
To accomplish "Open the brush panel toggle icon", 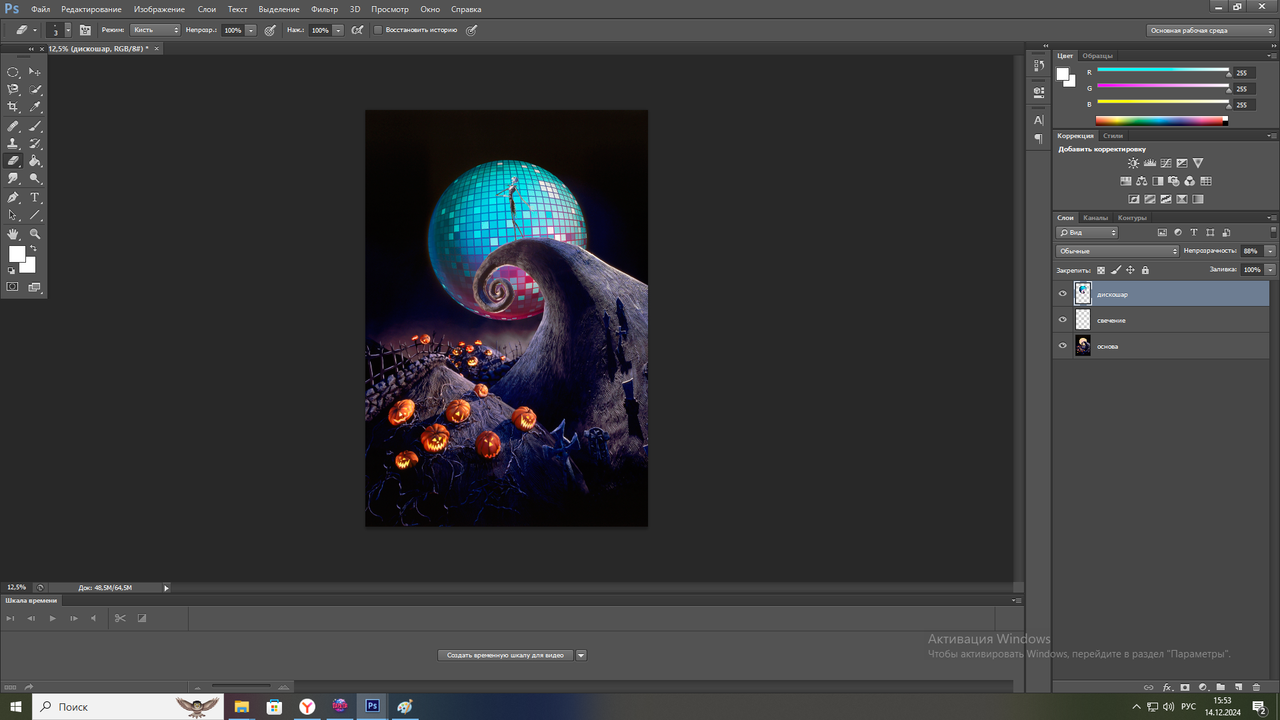I will click(85, 30).
